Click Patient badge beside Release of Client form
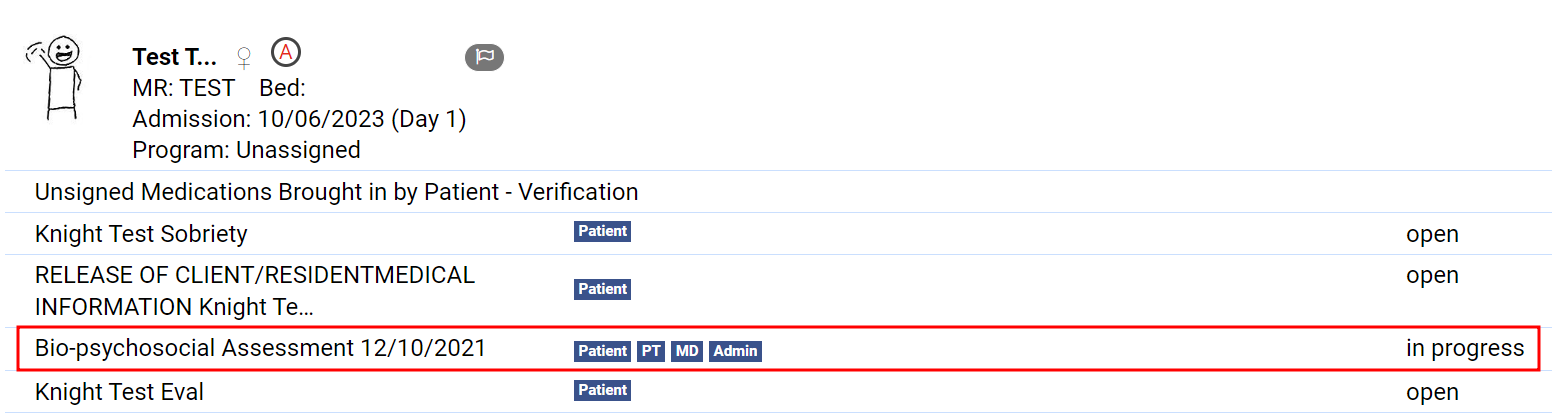This screenshot has height=415, width=1553. (x=602, y=289)
